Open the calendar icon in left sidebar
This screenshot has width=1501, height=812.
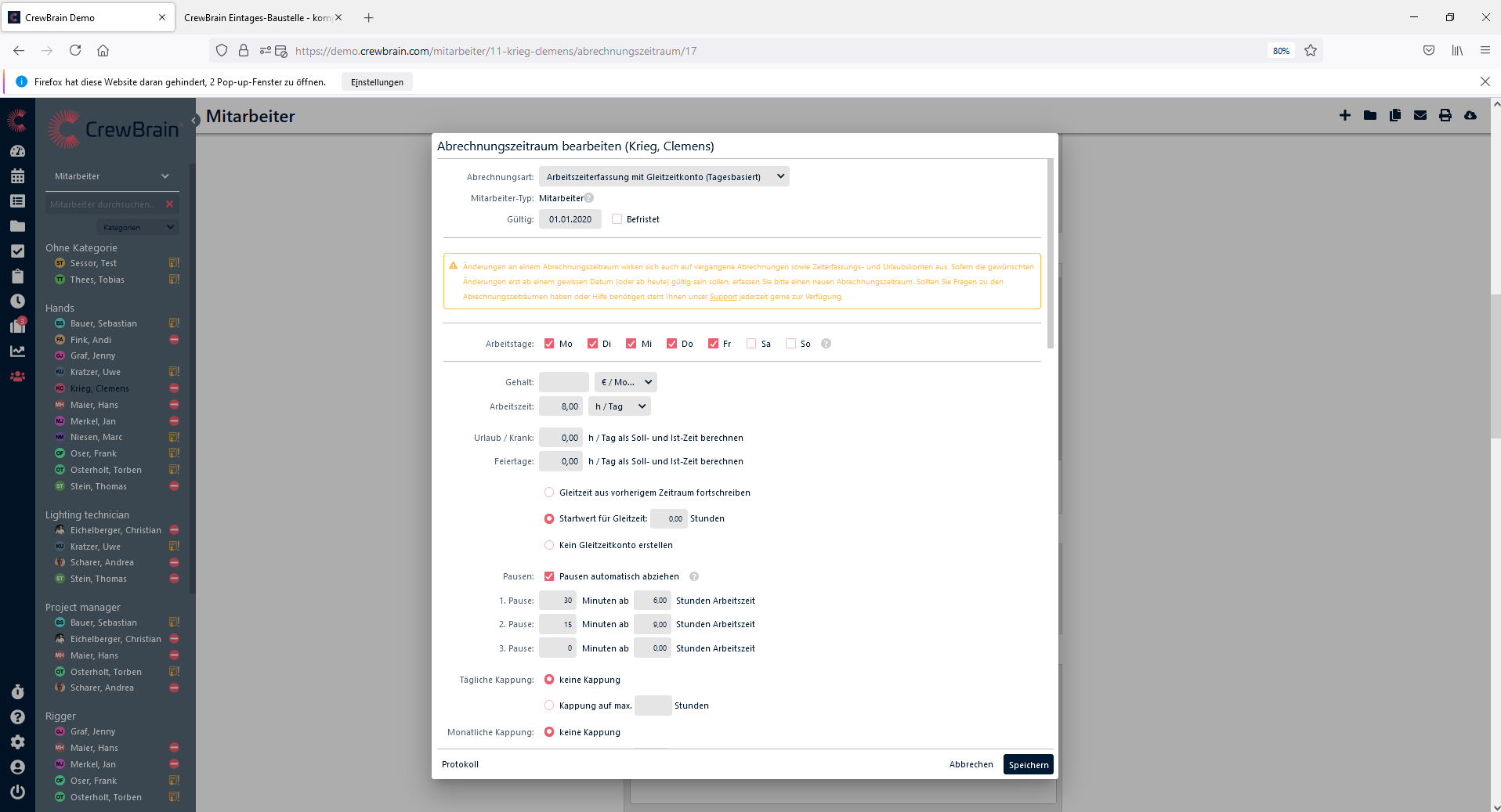click(x=17, y=176)
